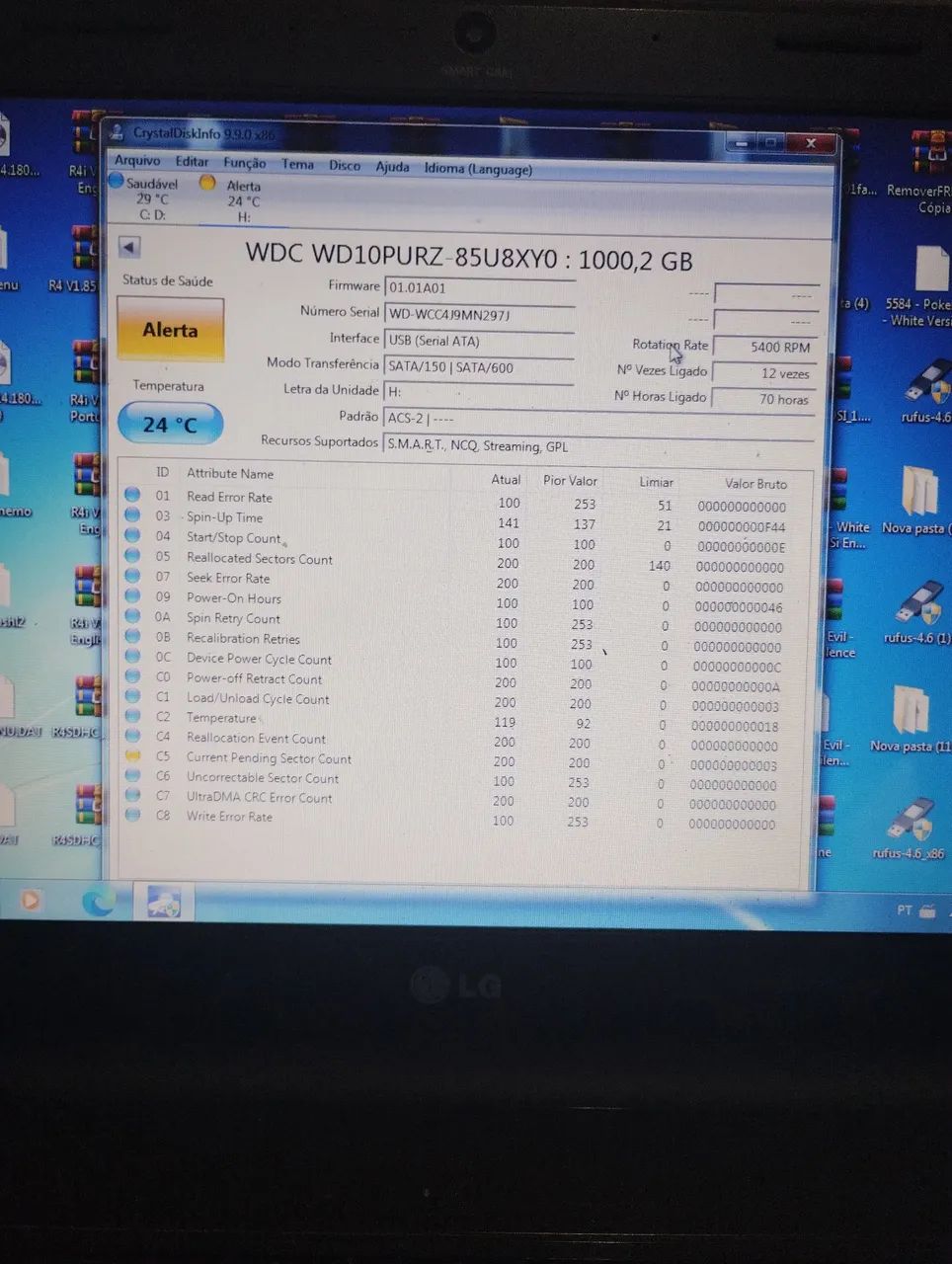Select Device Power Cycle Count status icon
Viewport: 952px width, 1264px height.
click(x=132, y=657)
